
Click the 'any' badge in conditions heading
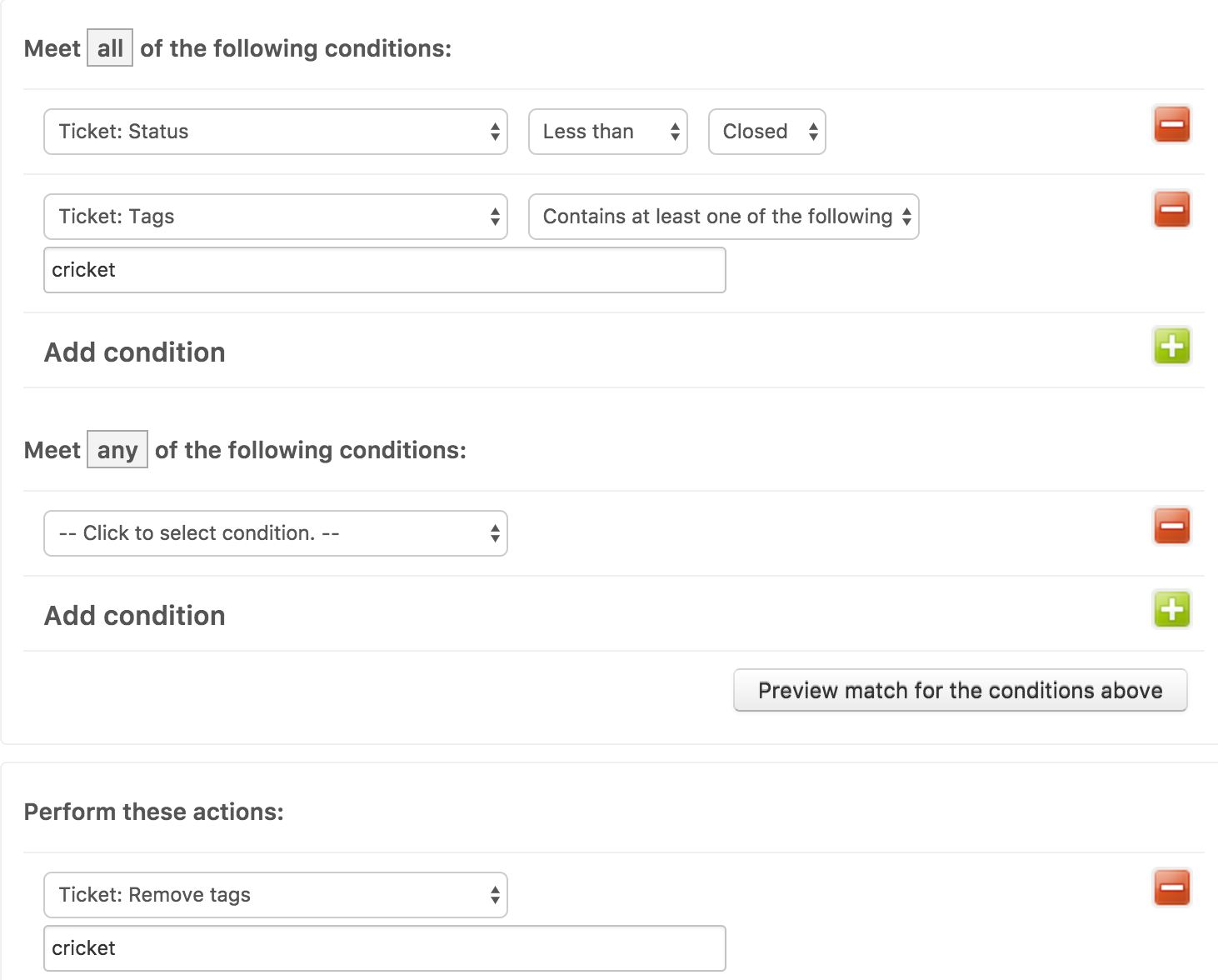(x=117, y=450)
